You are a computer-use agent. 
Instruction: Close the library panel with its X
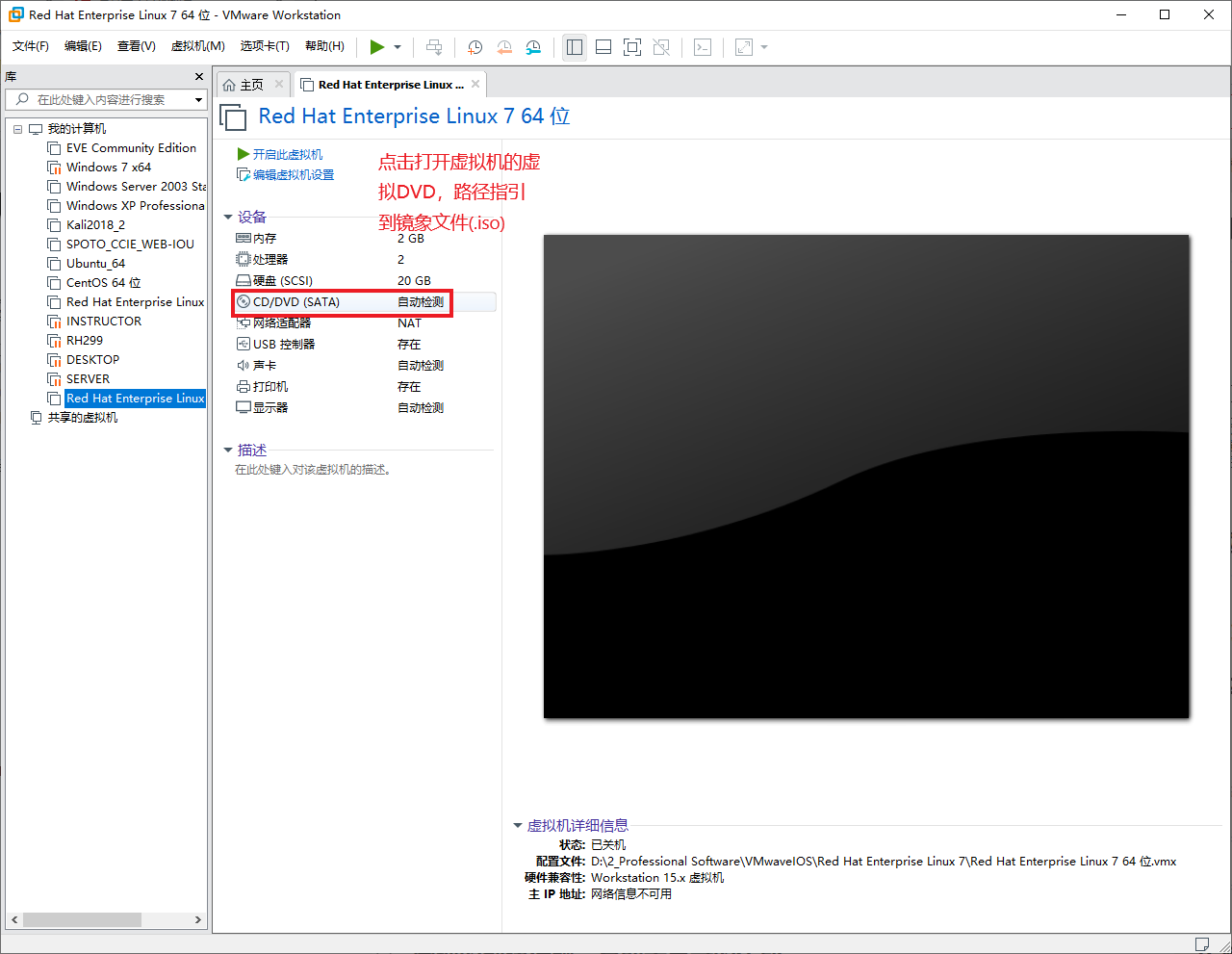199,76
